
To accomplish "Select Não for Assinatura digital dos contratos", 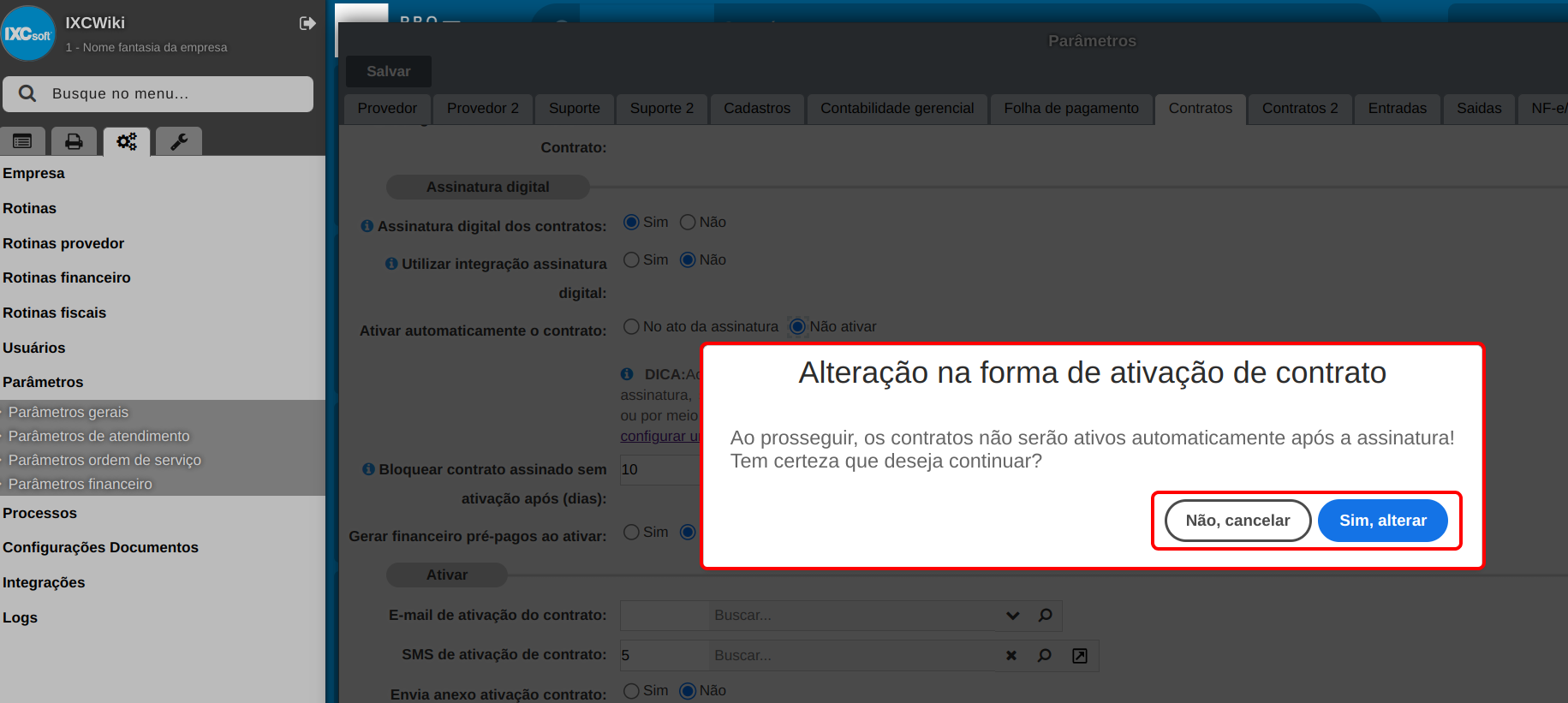I will point(688,222).
